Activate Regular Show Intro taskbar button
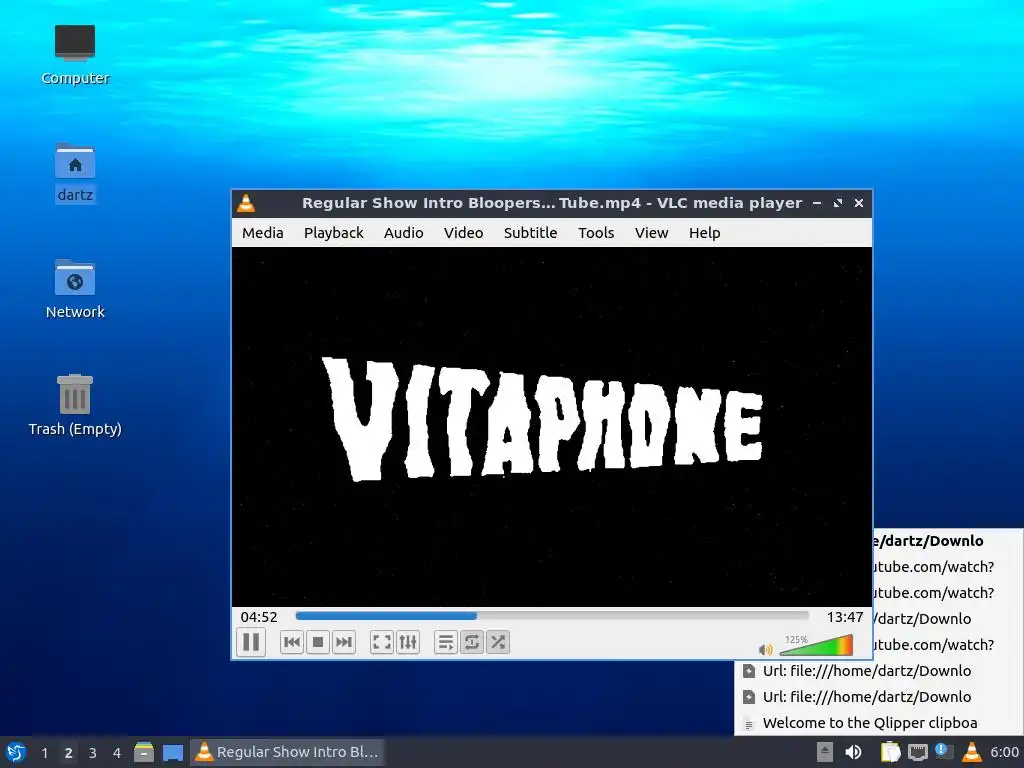 click(x=287, y=752)
